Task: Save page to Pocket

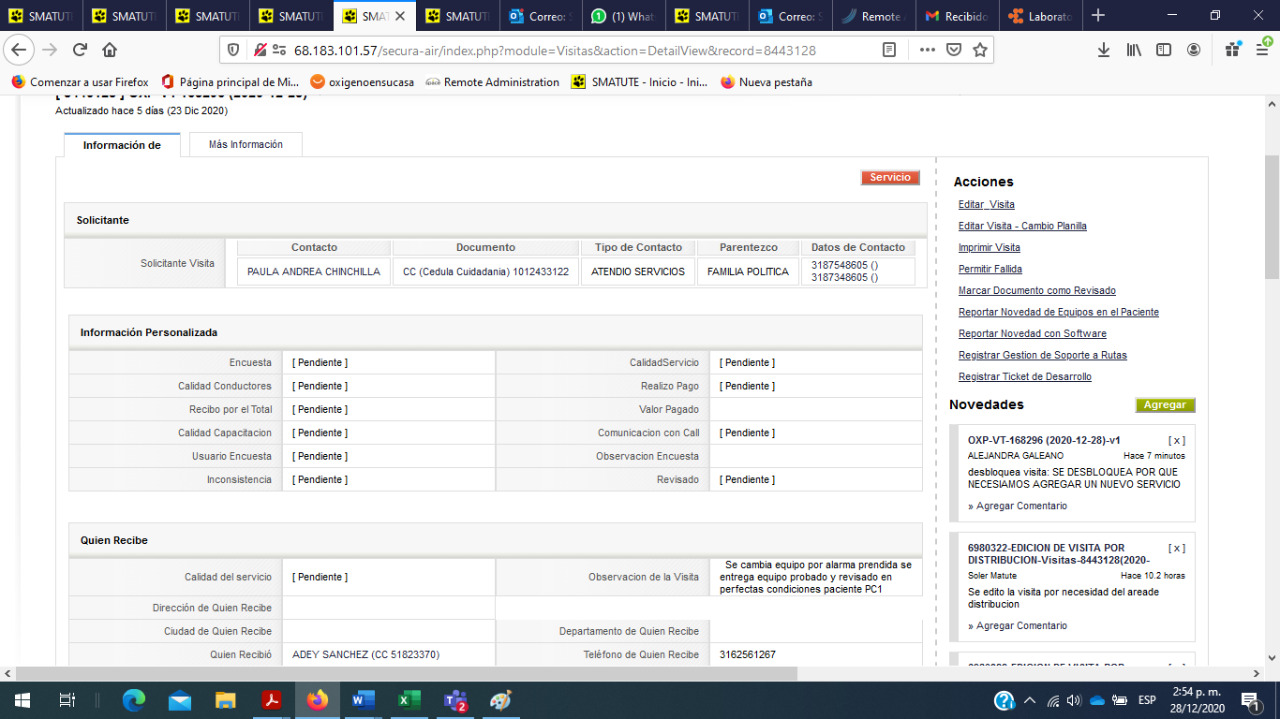Action: (954, 50)
